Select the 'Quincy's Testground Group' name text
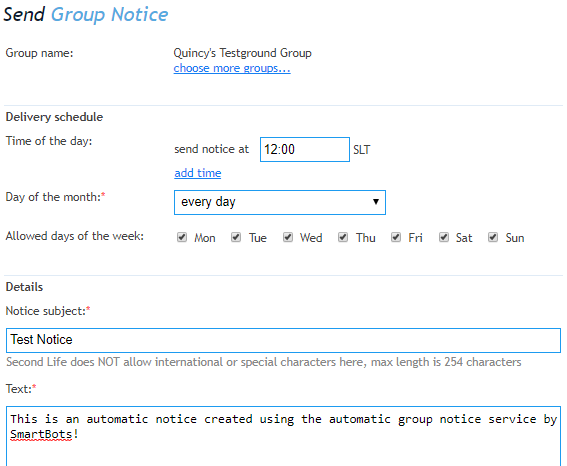 click(242, 53)
